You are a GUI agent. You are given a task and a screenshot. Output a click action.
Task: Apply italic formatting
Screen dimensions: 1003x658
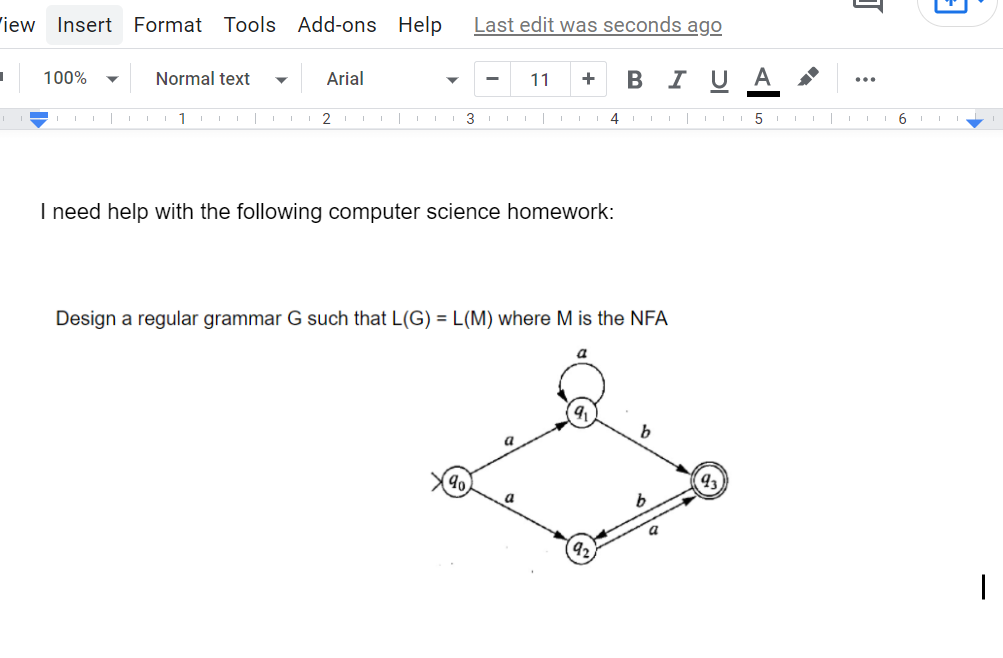676,78
